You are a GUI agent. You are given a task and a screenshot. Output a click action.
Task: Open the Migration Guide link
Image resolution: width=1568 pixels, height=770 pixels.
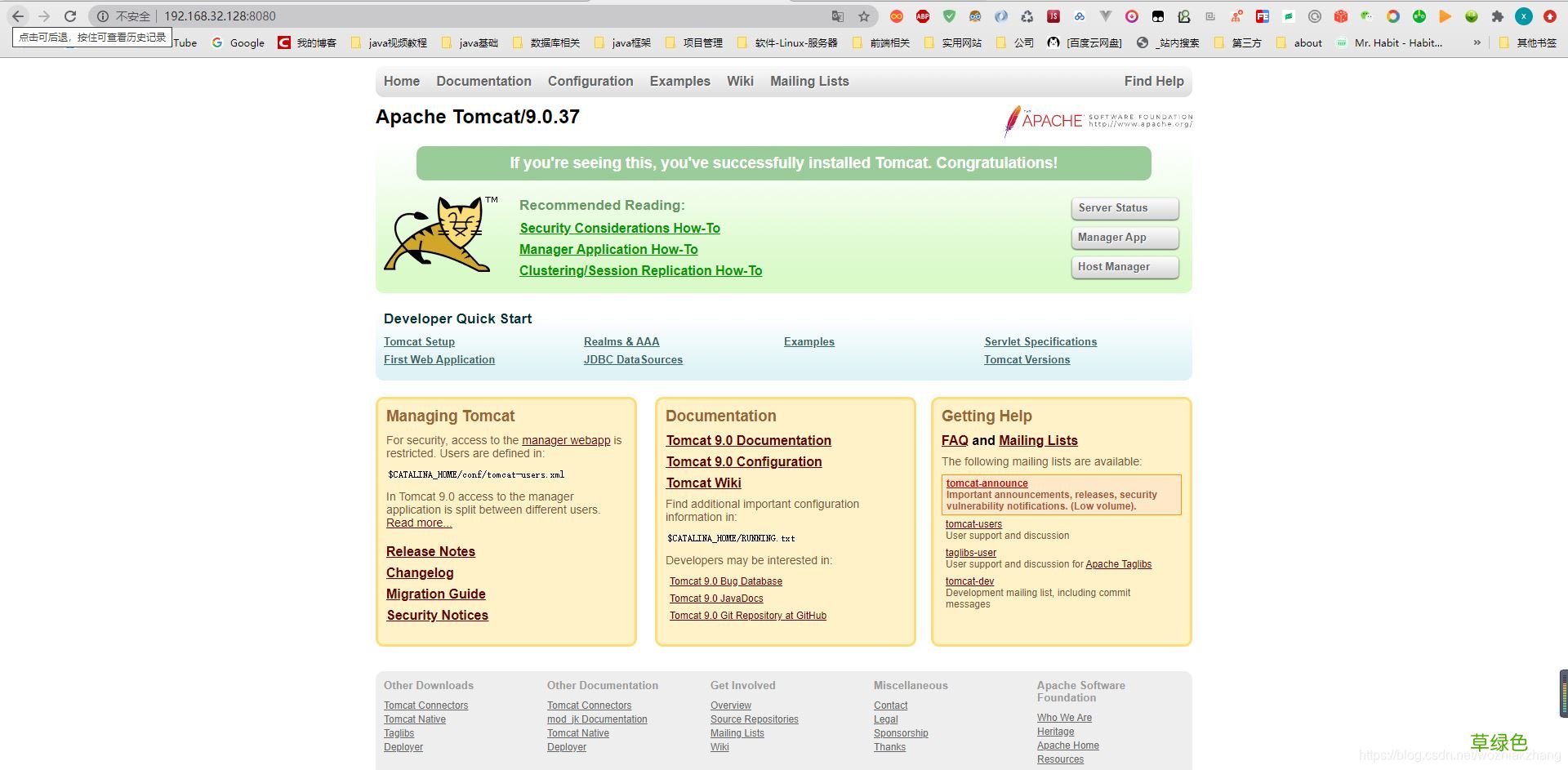[435, 594]
